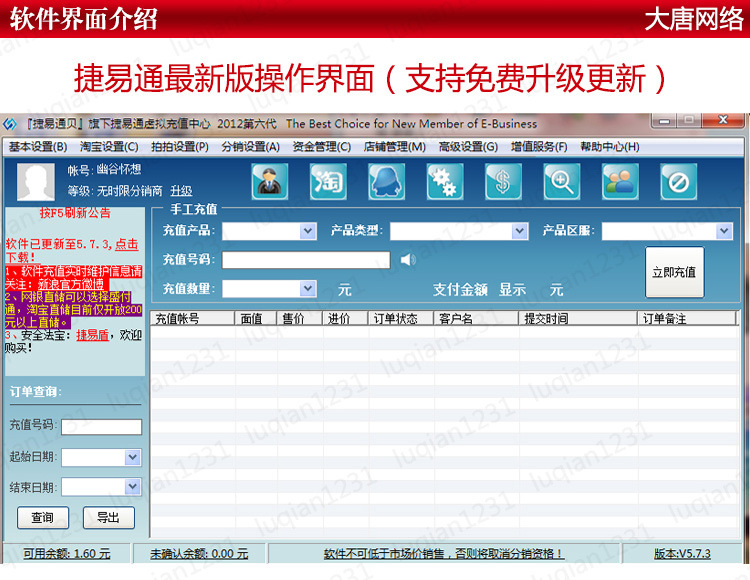
Task: Click the app logo in title bar
Action: point(10,124)
